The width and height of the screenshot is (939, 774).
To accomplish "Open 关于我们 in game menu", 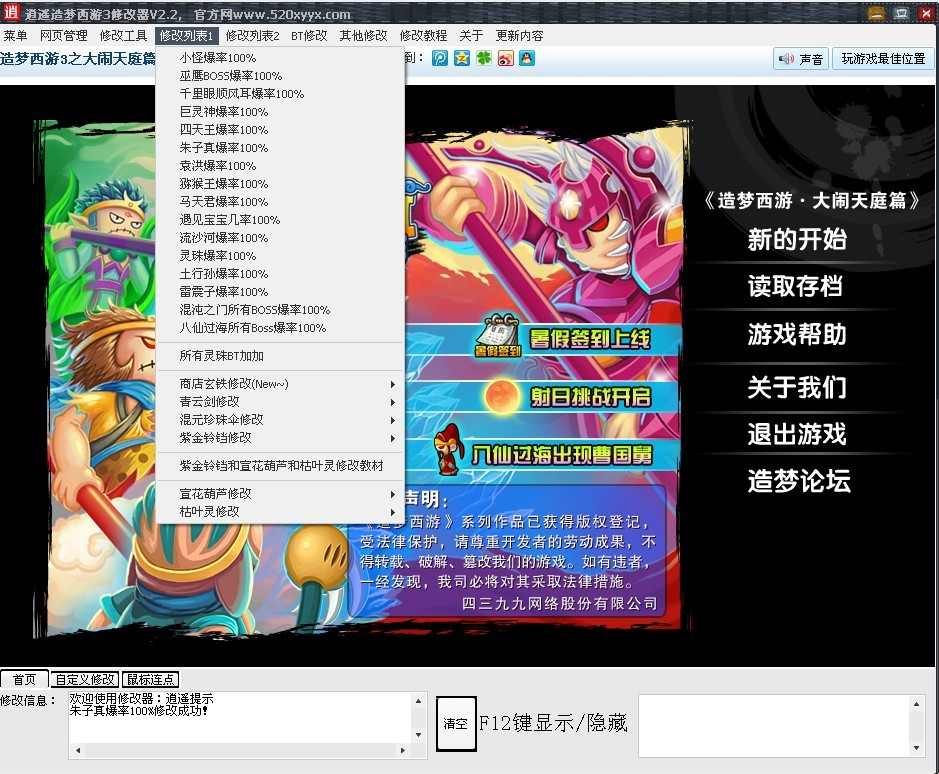I will (797, 388).
